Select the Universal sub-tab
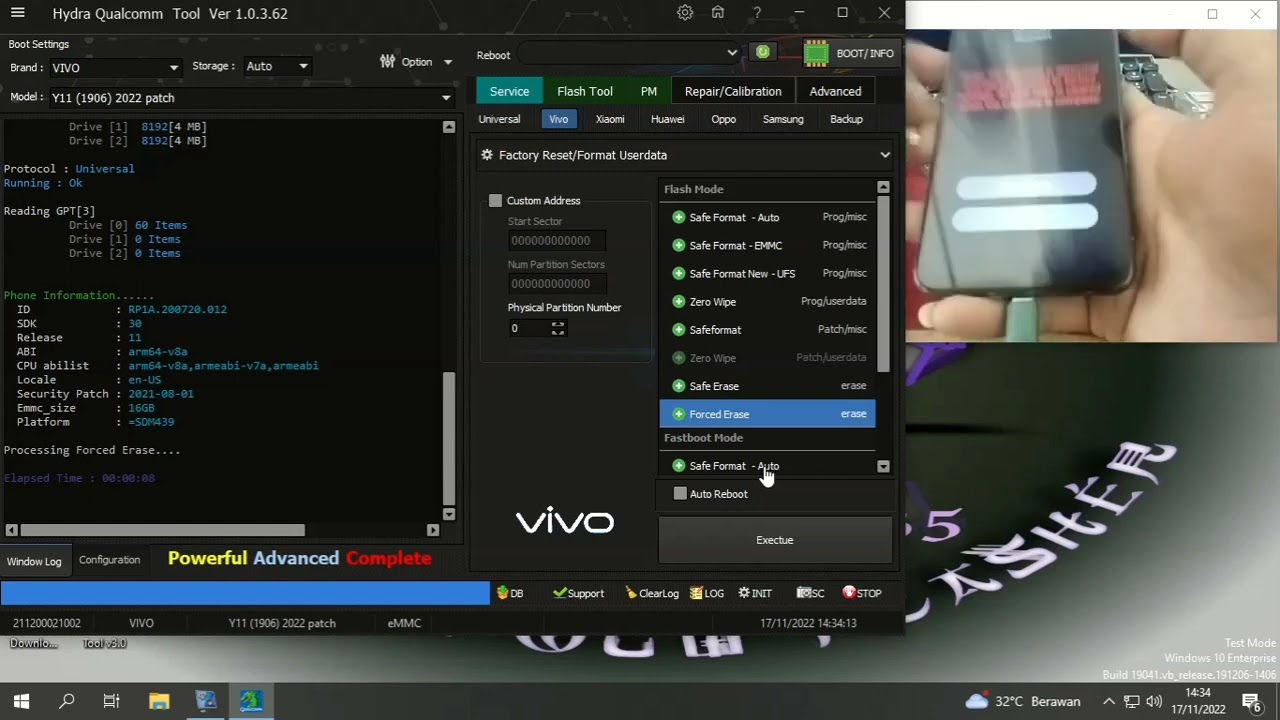 coord(499,119)
